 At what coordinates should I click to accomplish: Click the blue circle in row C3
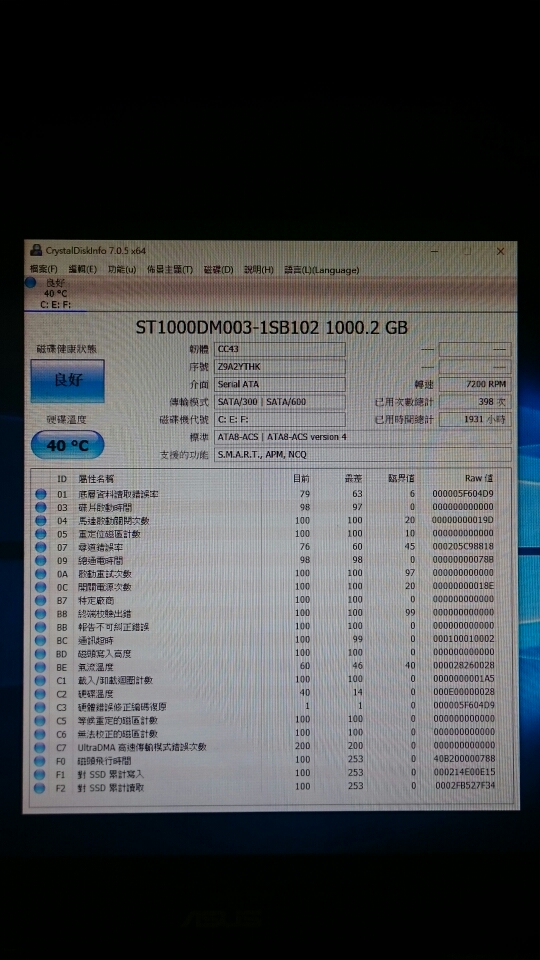[x=41, y=707]
